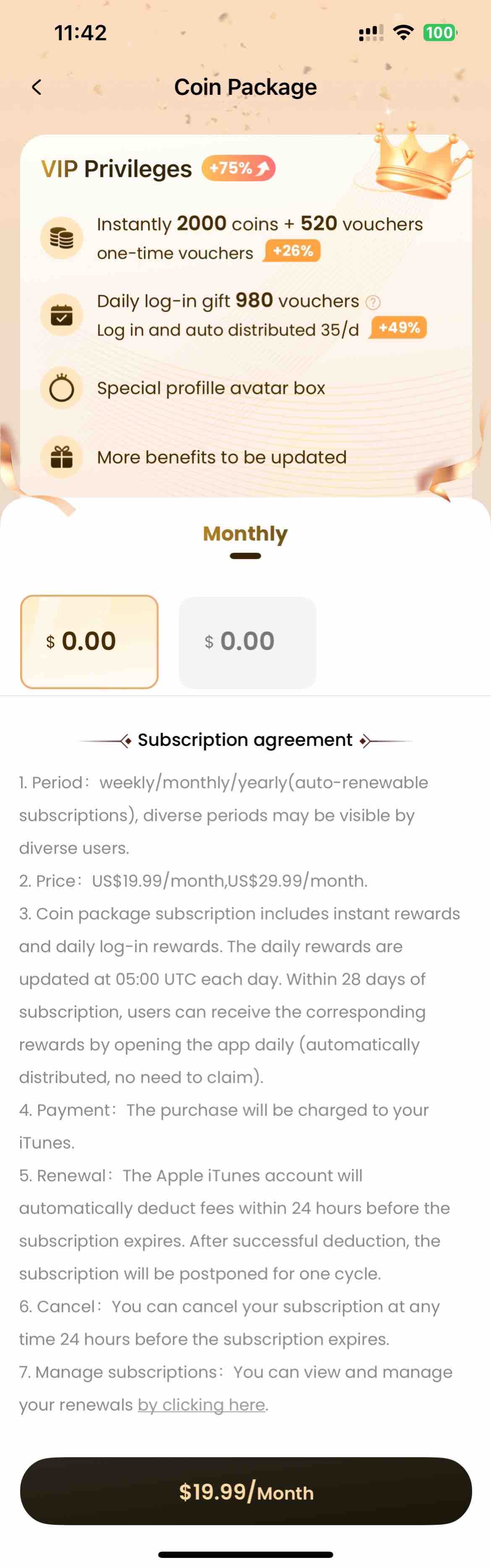491x1568 pixels.
Task: Tap the coin stack icon
Action: pos(61,238)
